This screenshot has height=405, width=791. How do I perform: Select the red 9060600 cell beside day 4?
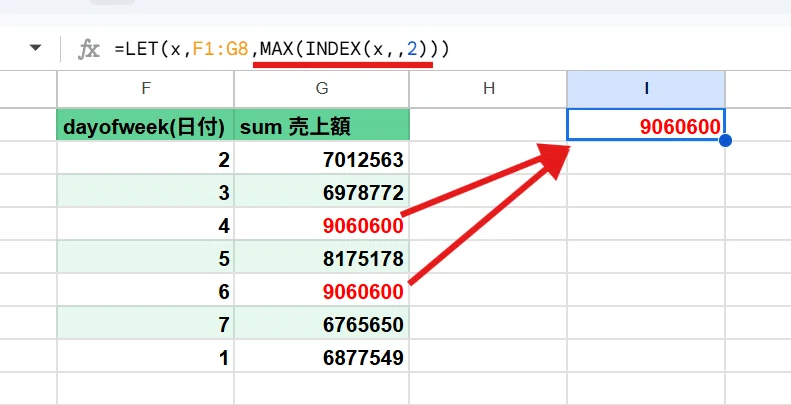click(x=322, y=224)
